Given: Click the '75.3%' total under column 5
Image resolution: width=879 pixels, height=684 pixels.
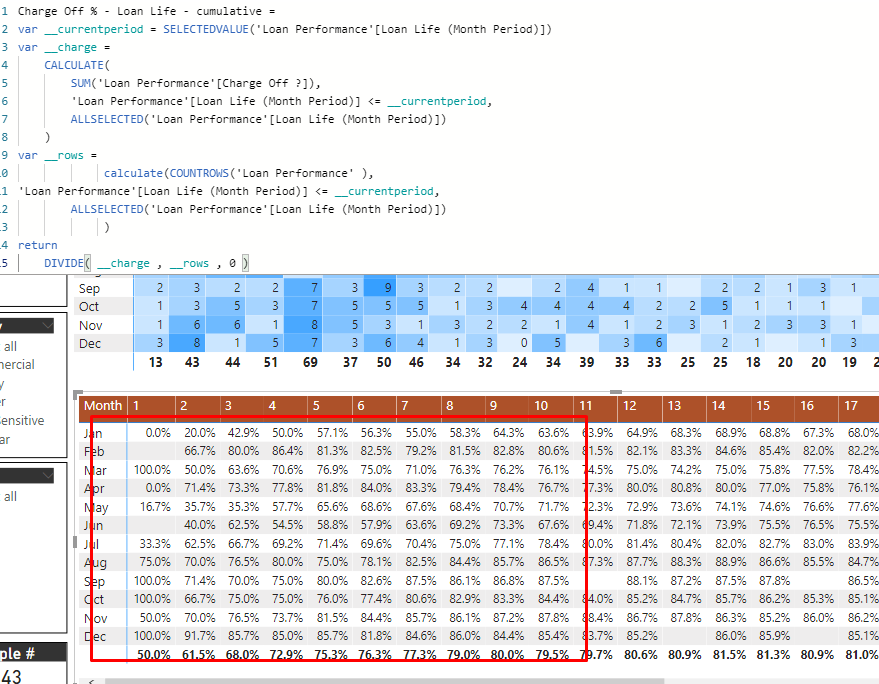Looking at the screenshot, I should (x=331, y=655).
